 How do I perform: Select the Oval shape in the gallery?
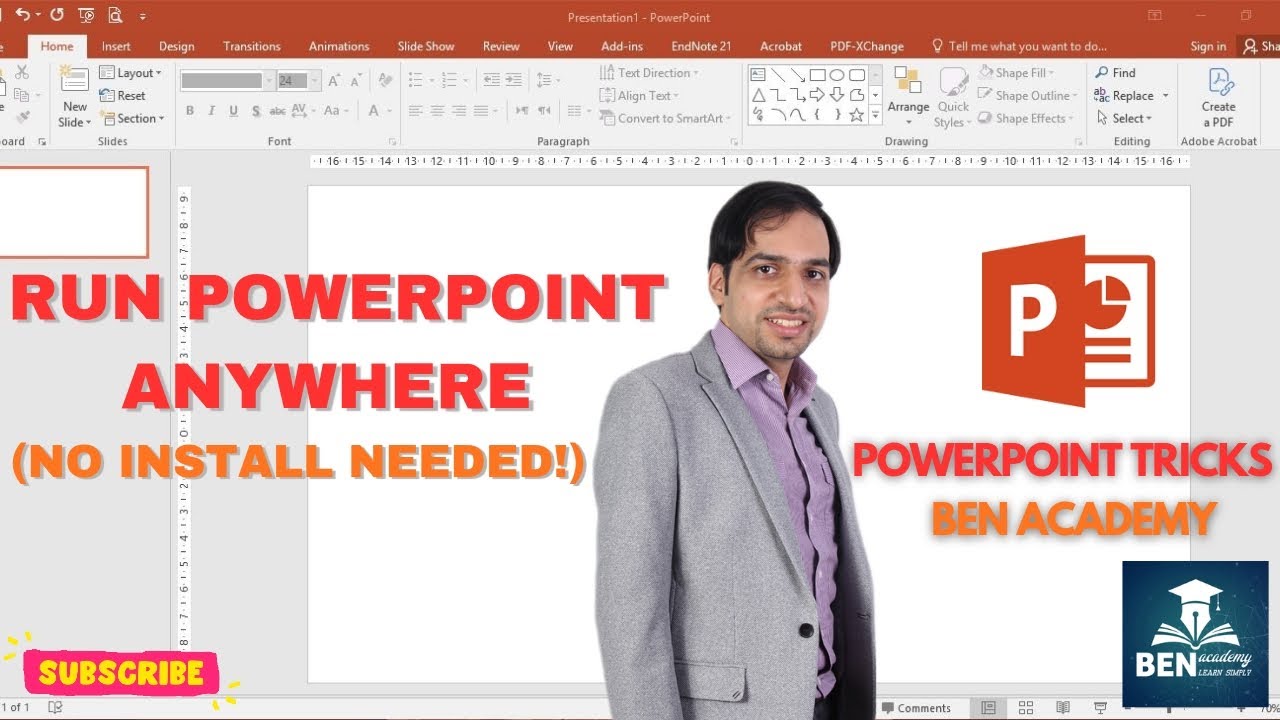[x=837, y=75]
